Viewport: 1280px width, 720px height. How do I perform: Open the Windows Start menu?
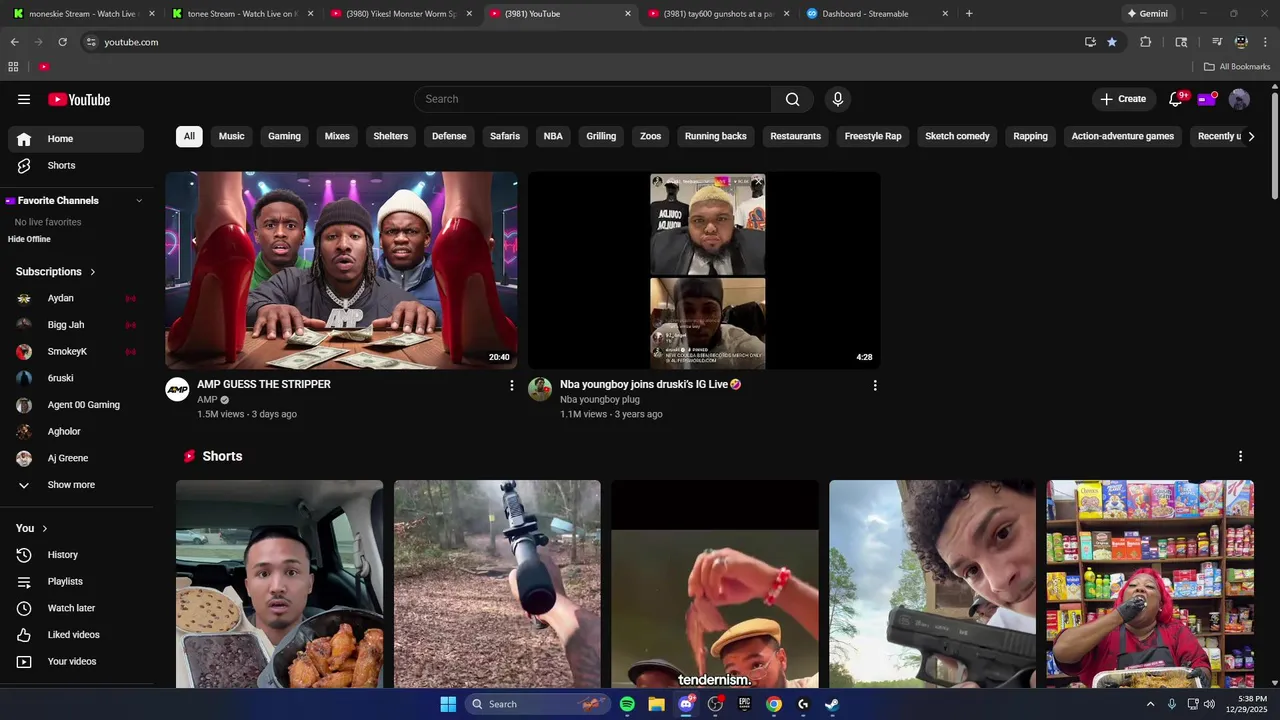point(448,704)
